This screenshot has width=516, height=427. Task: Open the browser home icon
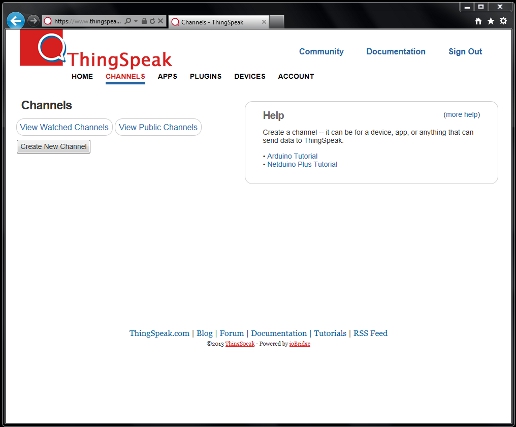pyautogui.click(x=478, y=21)
